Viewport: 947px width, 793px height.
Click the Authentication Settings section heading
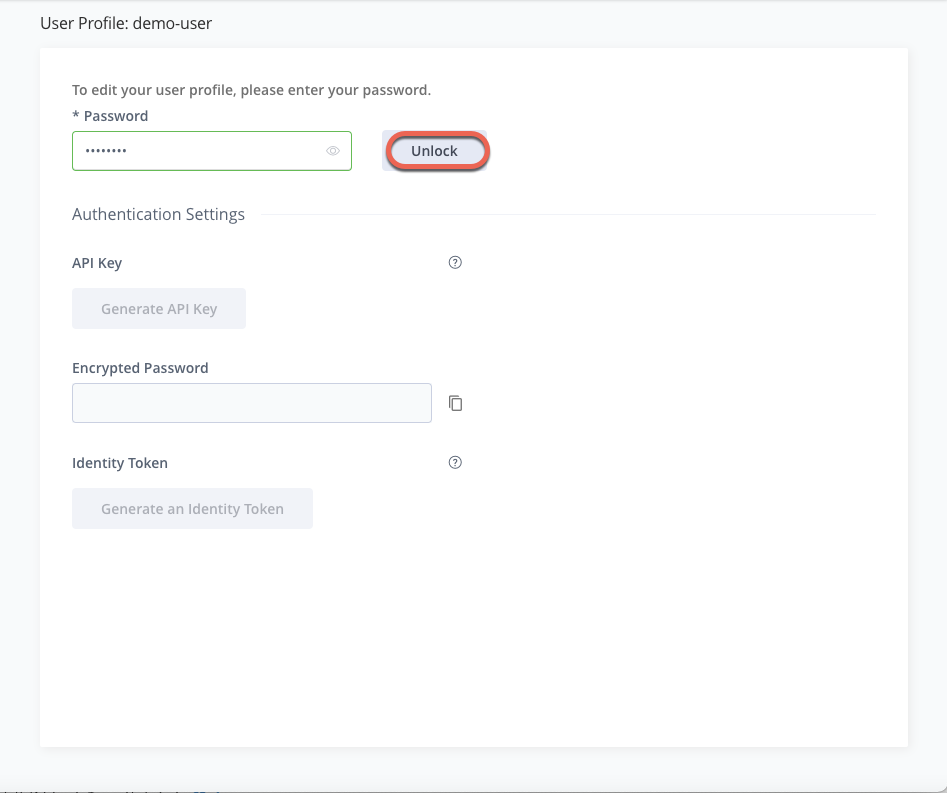coord(158,214)
